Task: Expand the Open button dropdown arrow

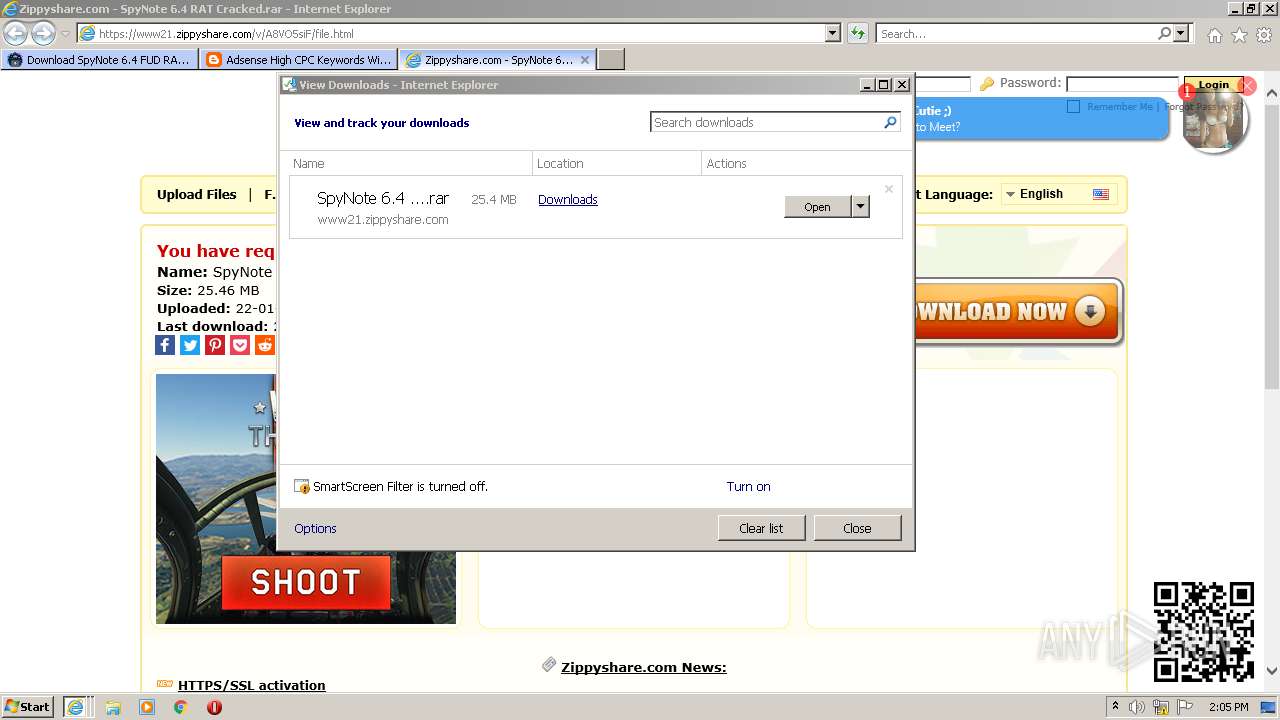Action: pyautogui.click(x=860, y=206)
